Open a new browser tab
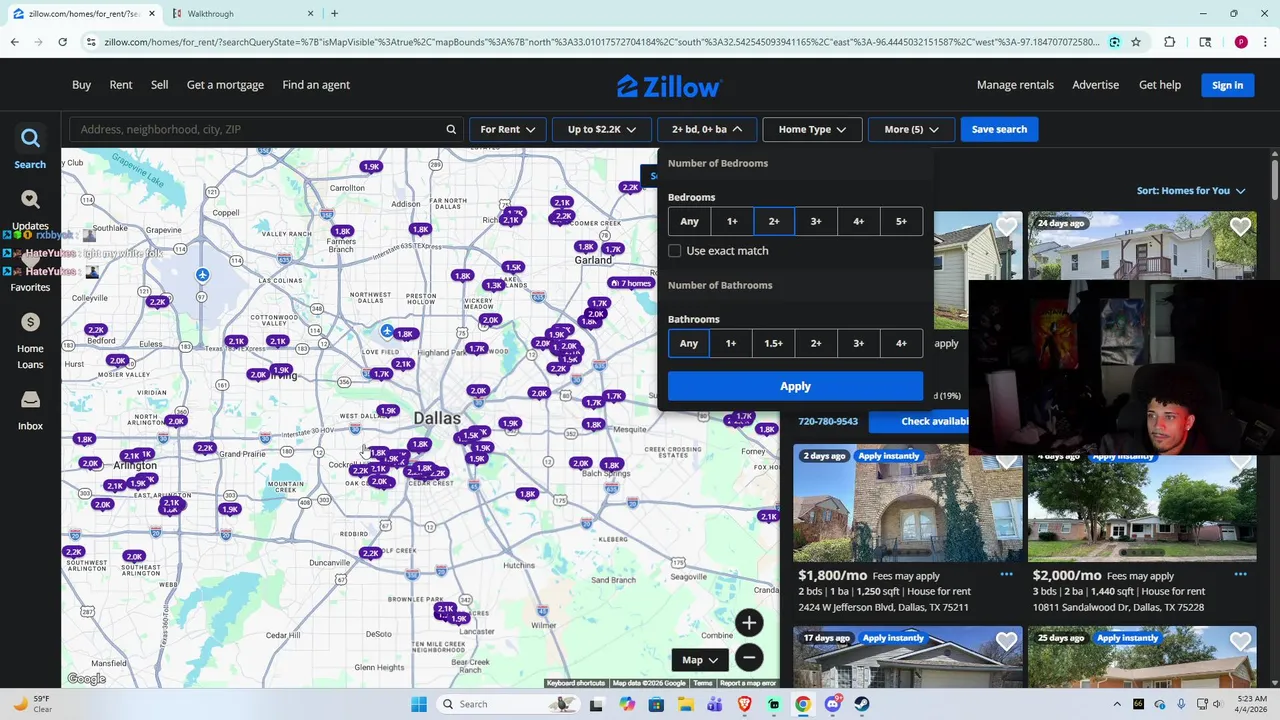1280x720 pixels. [x=334, y=14]
